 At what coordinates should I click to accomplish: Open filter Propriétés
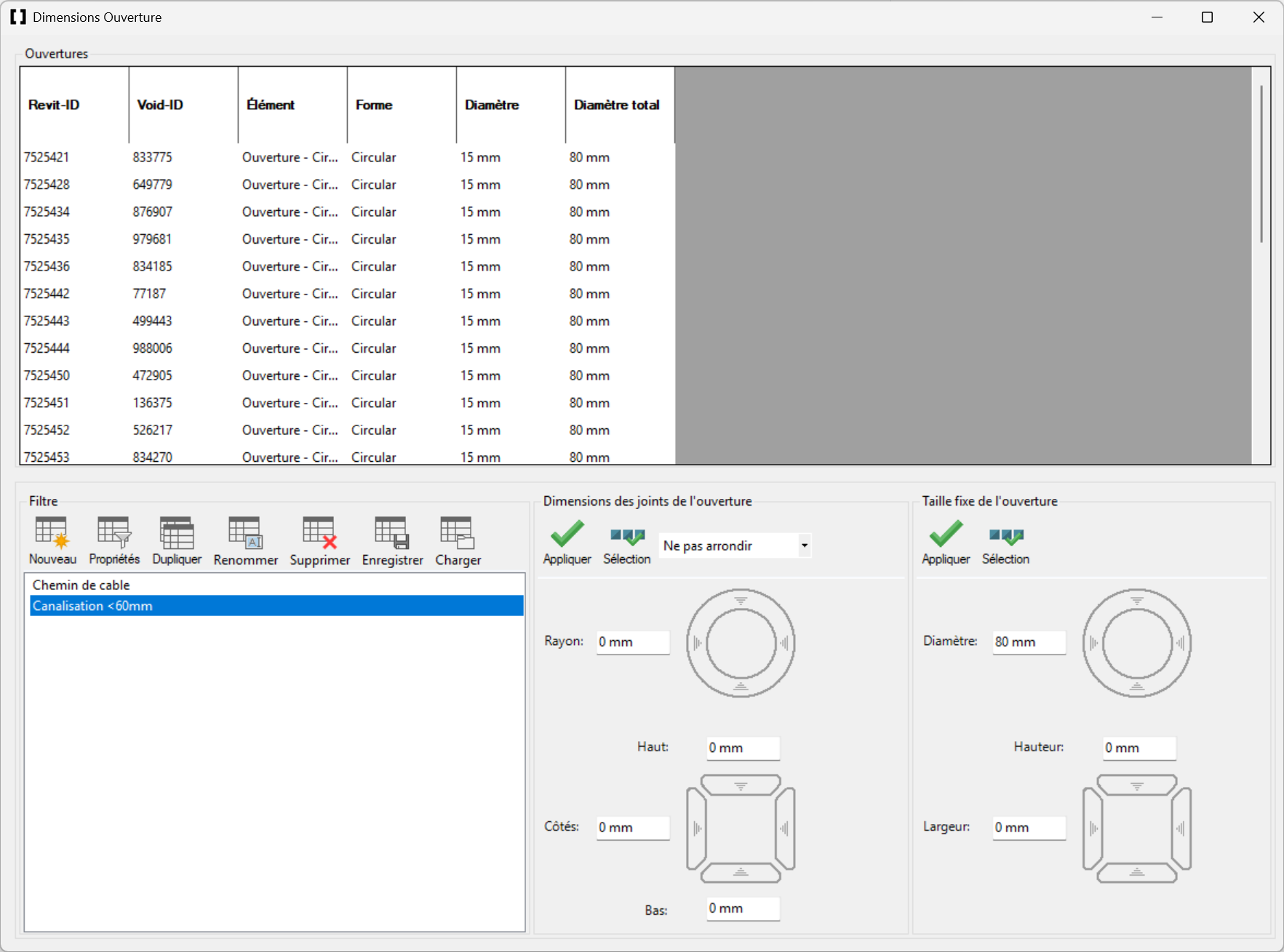pos(114,541)
